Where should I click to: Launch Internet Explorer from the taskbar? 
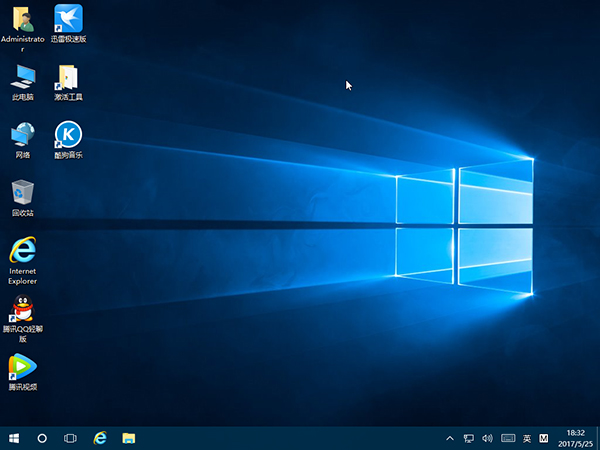(100, 438)
